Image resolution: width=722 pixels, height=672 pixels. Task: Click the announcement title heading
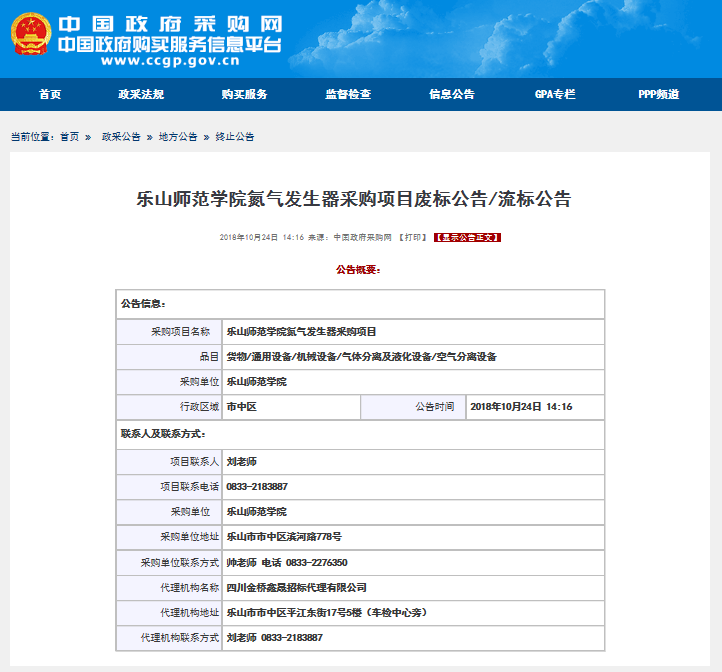[x=353, y=198]
